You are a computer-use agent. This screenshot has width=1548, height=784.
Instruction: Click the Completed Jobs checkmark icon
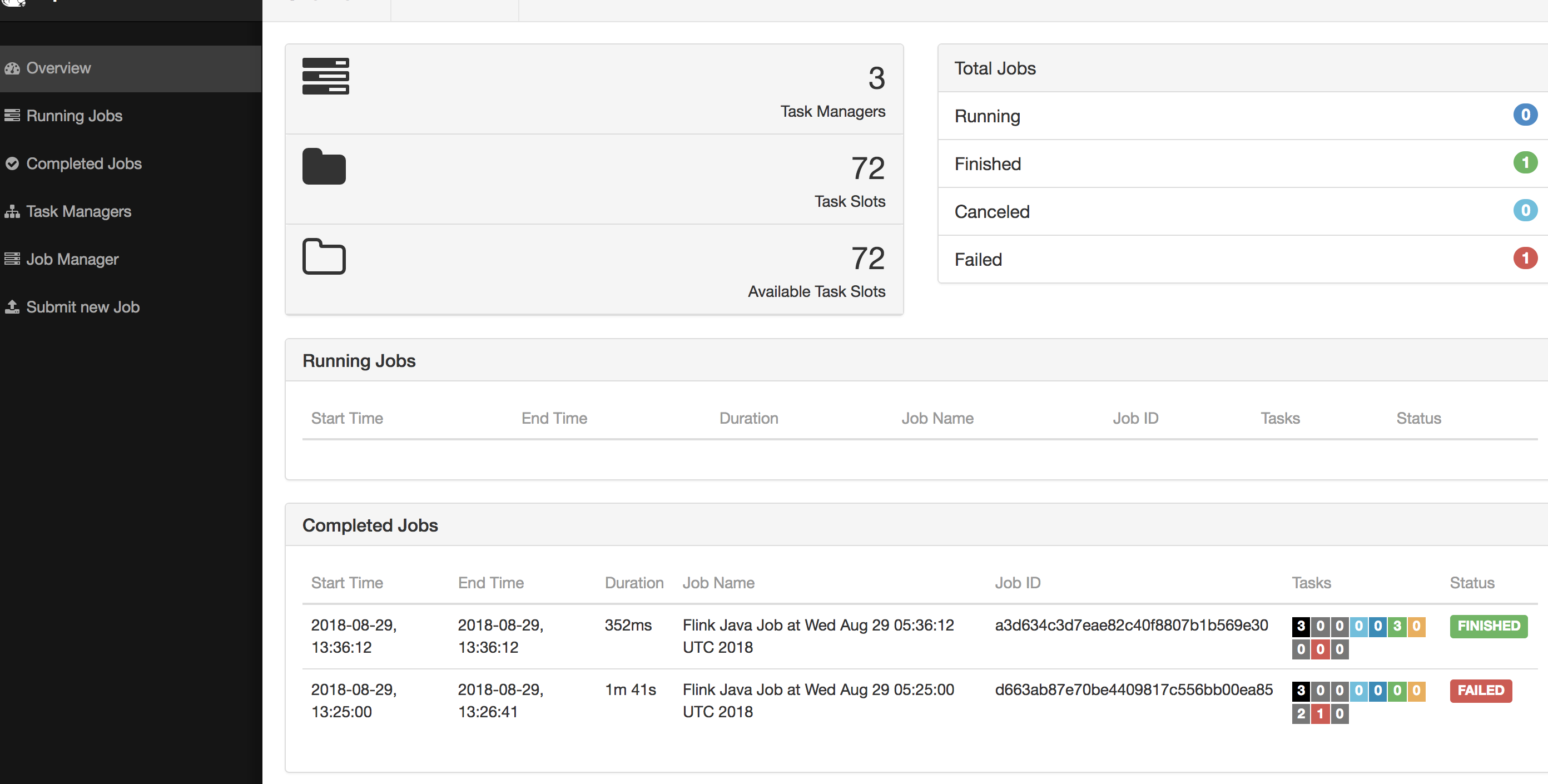click(x=12, y=163)
